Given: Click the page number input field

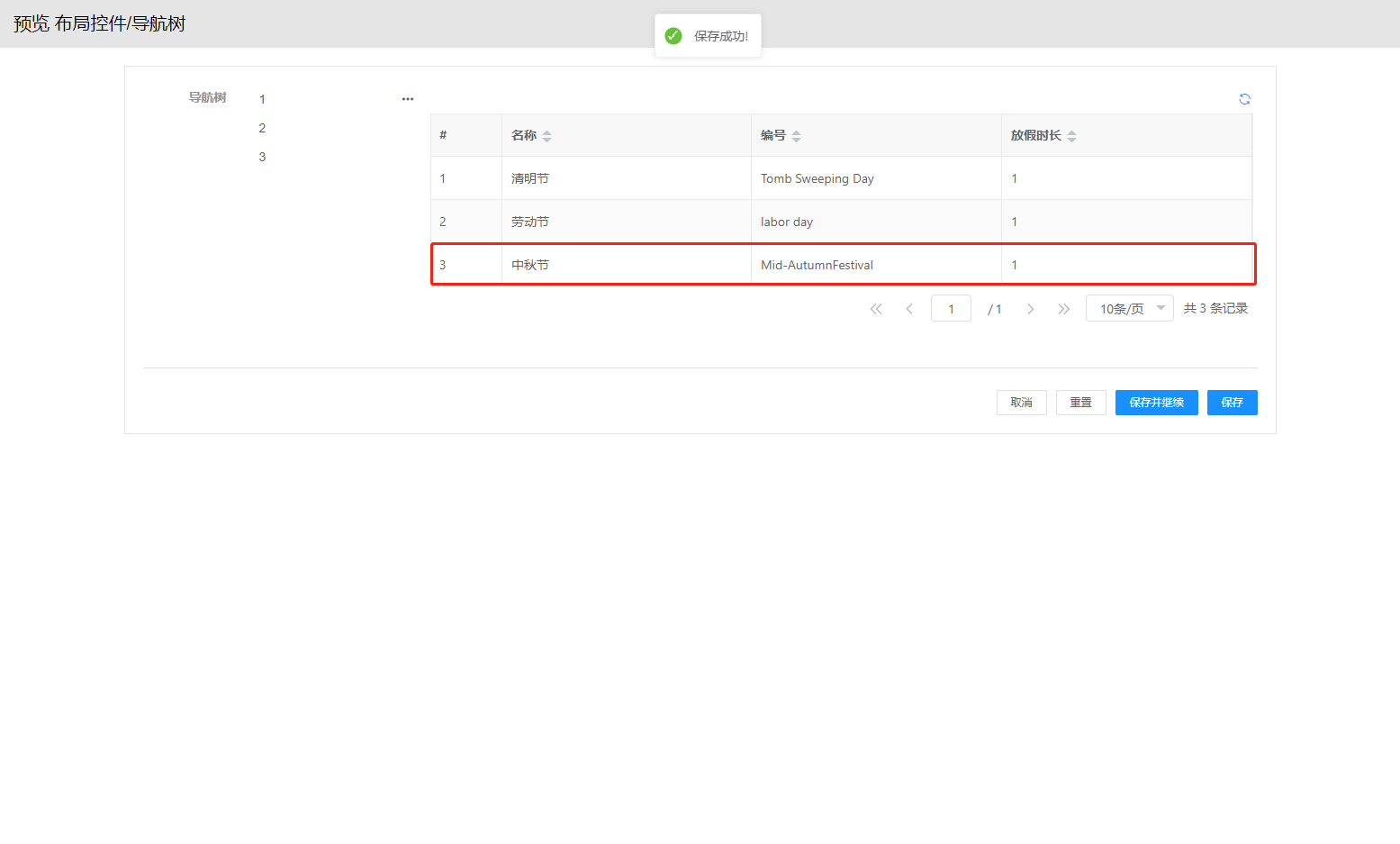Looking at the screenshot, I should point(951,309).
